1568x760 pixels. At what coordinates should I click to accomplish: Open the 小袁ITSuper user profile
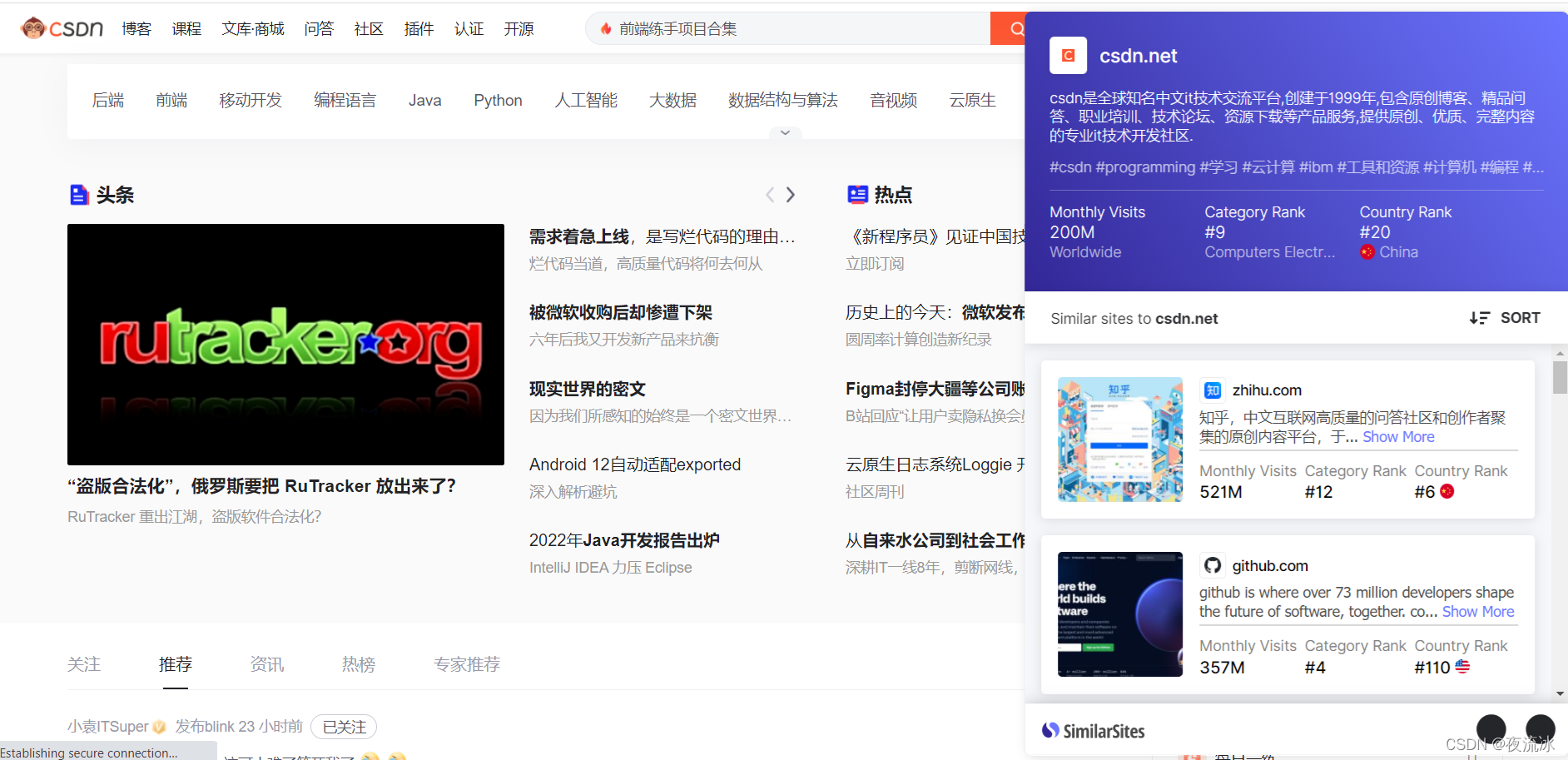[x=108, y=727]
